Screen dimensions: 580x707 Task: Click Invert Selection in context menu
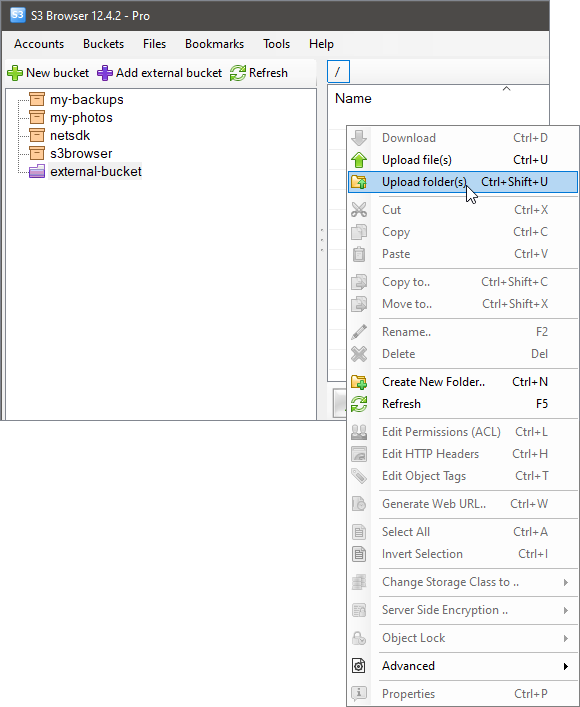point(463,554)
